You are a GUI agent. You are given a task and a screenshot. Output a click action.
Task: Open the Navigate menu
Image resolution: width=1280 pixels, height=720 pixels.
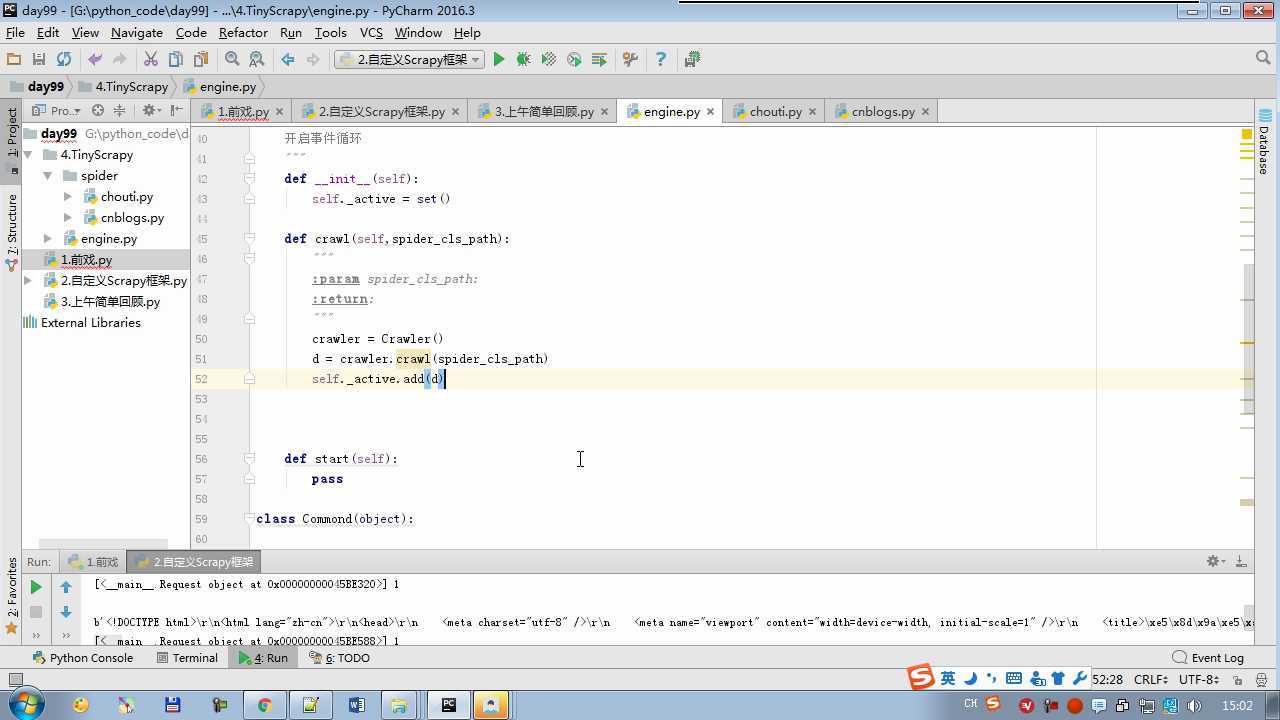pyautogui.click(x=137, y=32)
